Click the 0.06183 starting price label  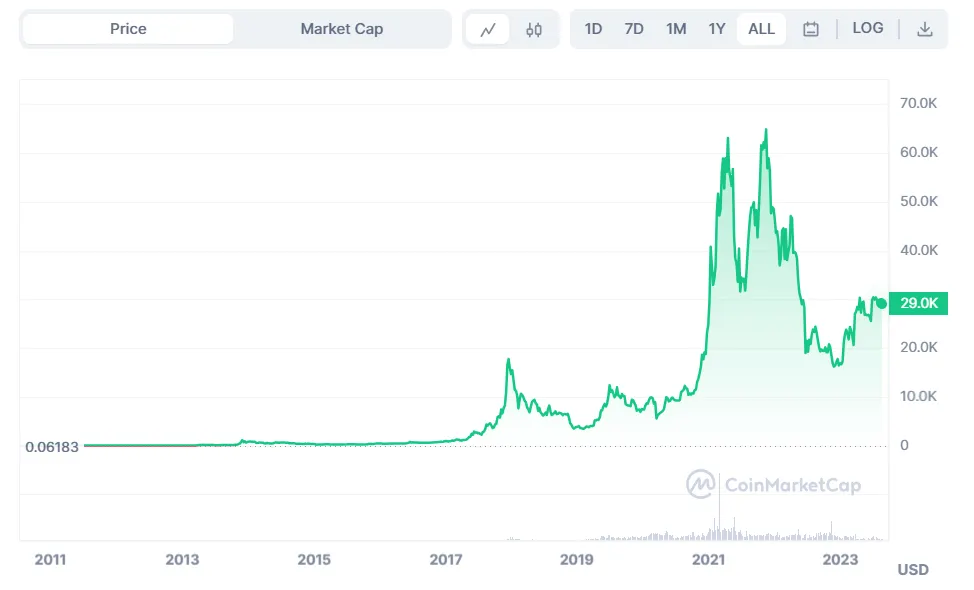tap(51, 447)
